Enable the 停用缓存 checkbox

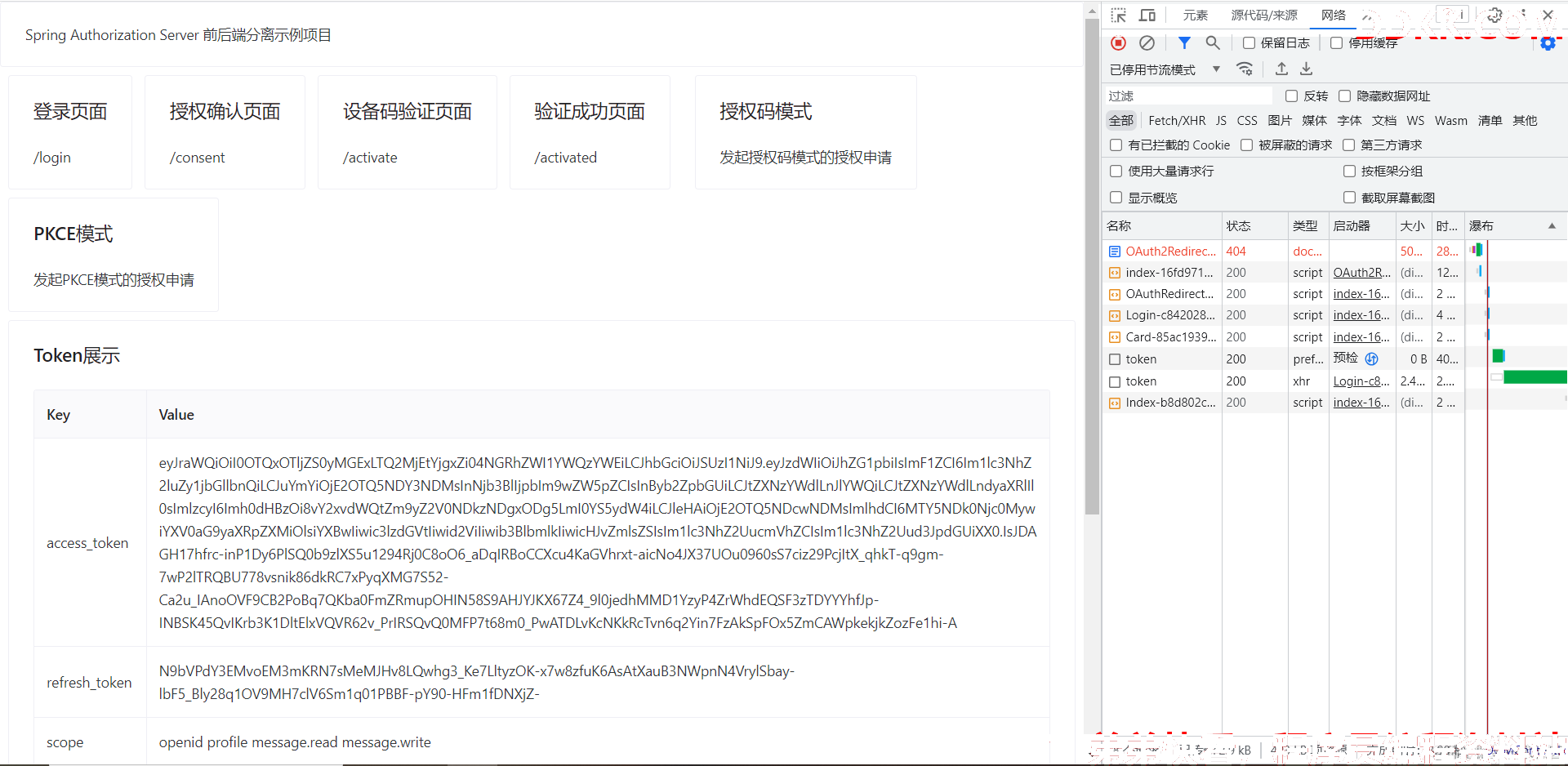click(x=1336, y=43)
